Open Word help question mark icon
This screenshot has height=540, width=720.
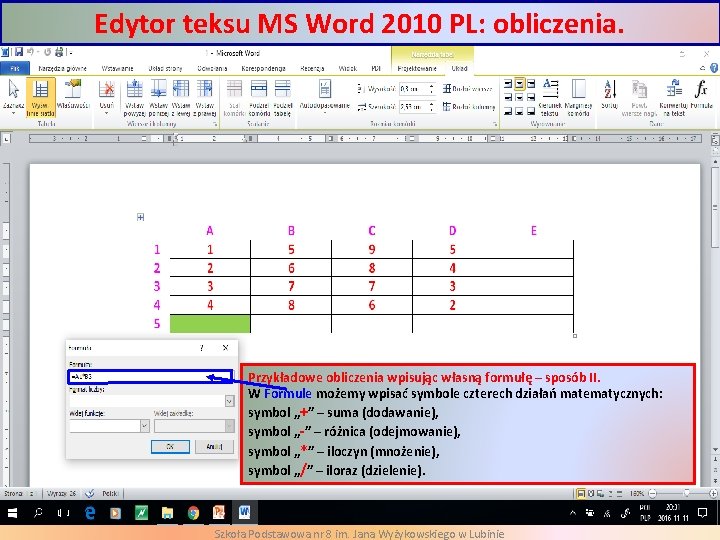pyautogui.click(x=714, y=68)
